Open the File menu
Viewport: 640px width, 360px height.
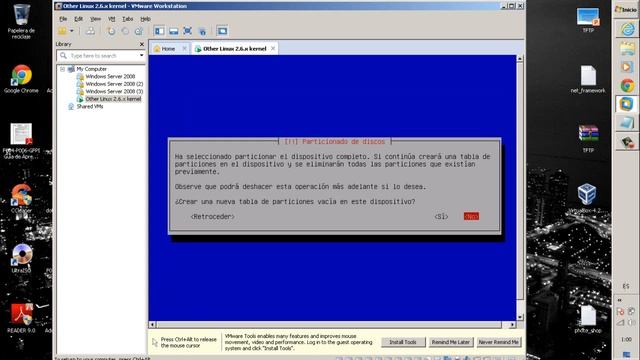(63, 19)
